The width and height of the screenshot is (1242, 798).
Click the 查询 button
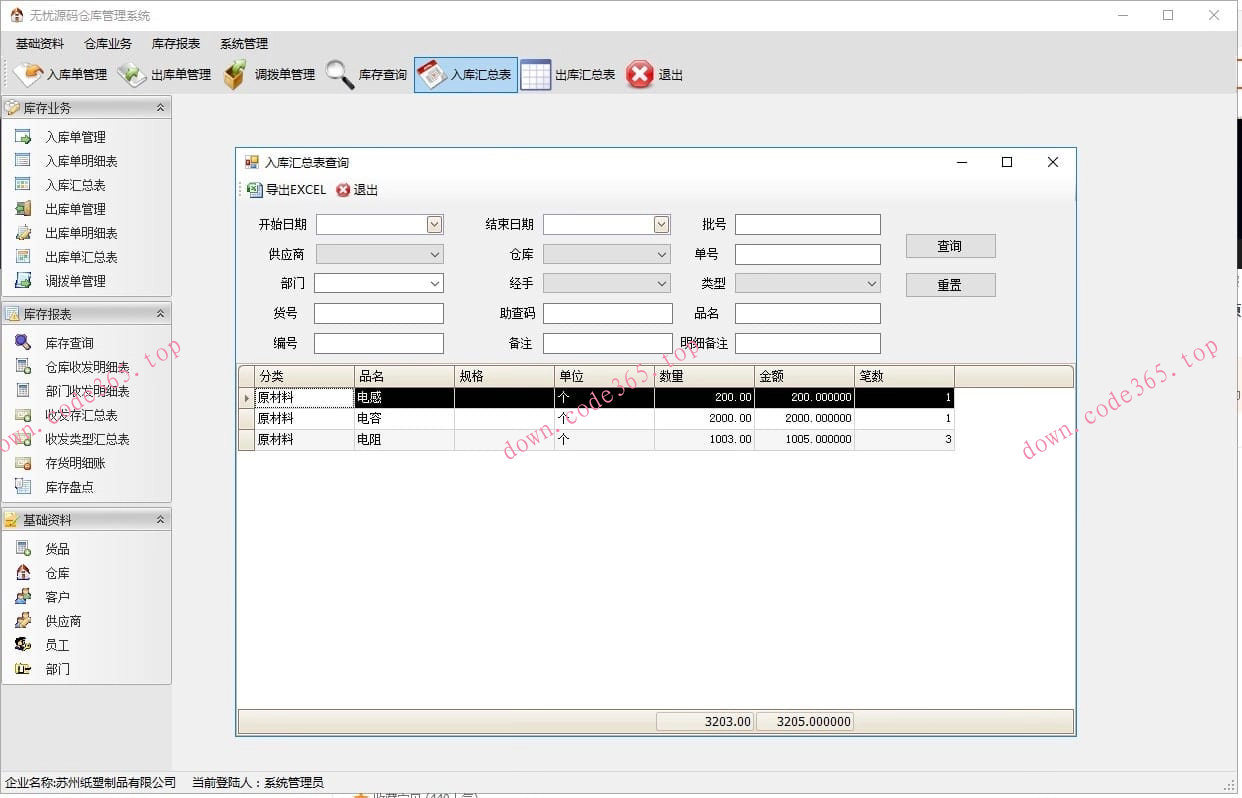click(950, 246)
